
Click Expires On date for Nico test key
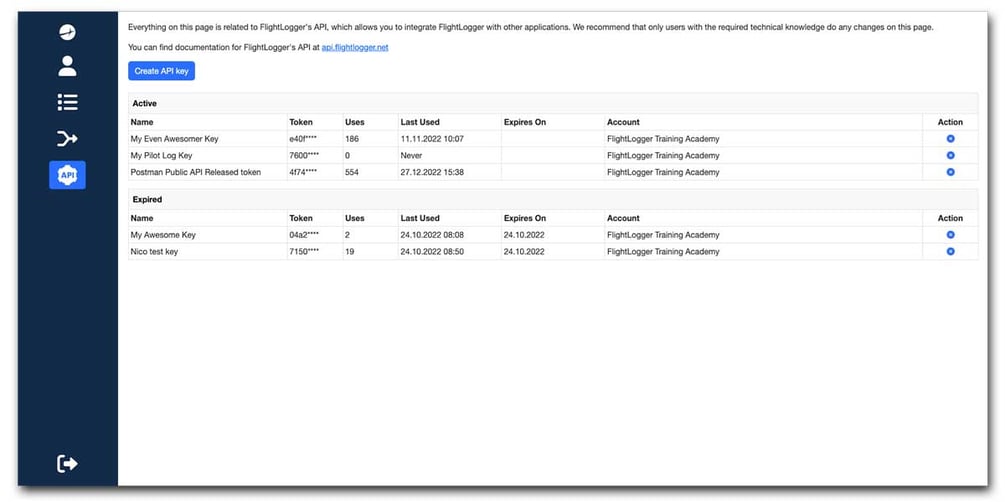tap(524, 252)
